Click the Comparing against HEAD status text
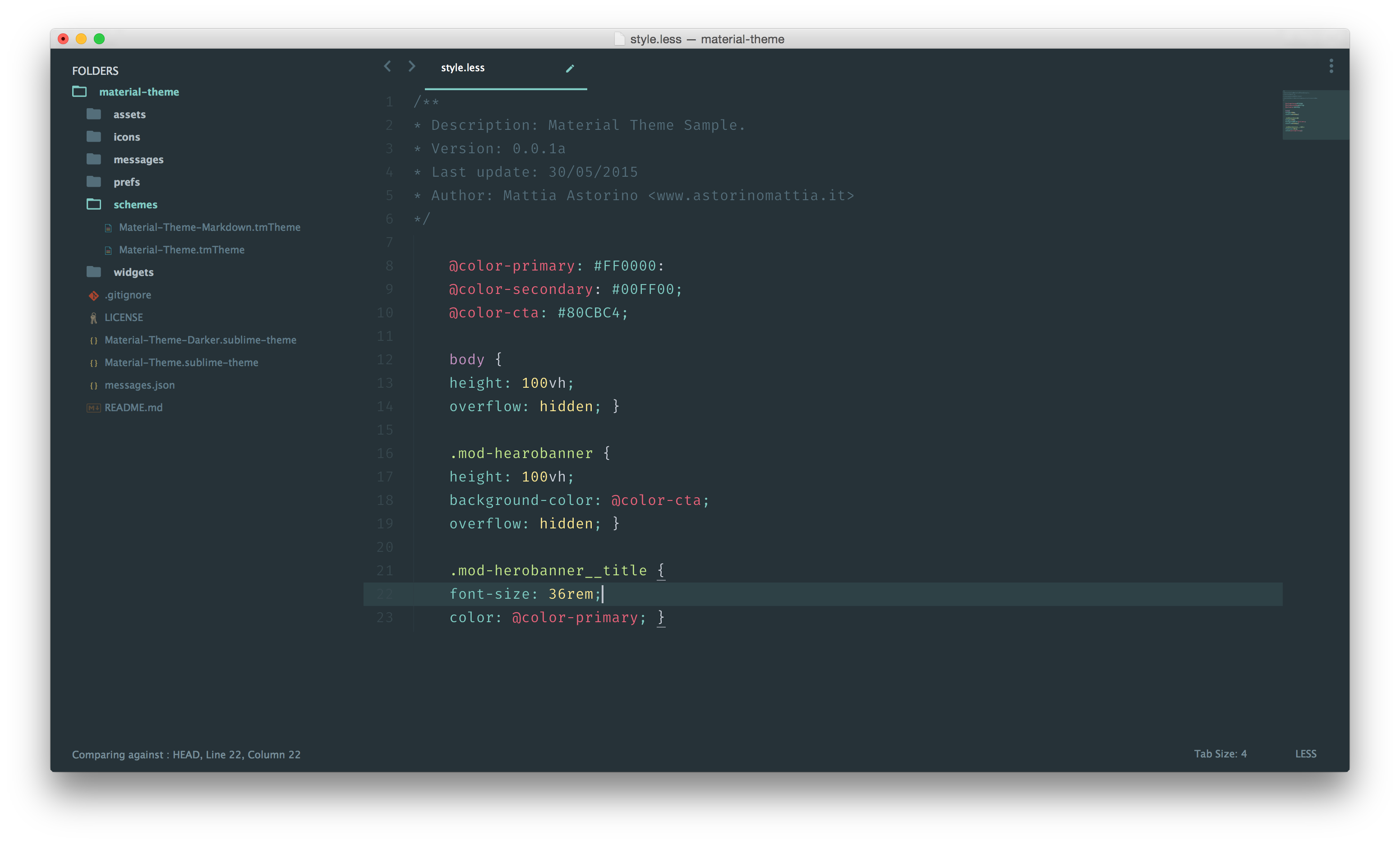1400x844 pixels. (186, 754)
